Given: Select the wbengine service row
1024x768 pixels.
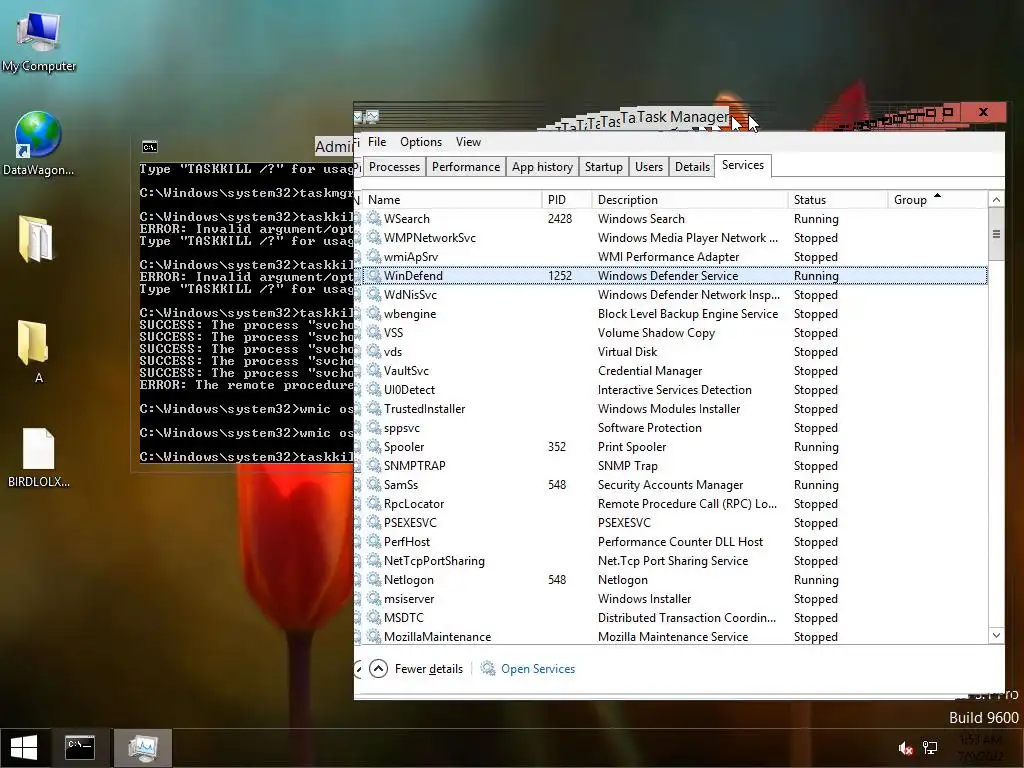Looking at the screenshot, I should click(x=675, y=313).
